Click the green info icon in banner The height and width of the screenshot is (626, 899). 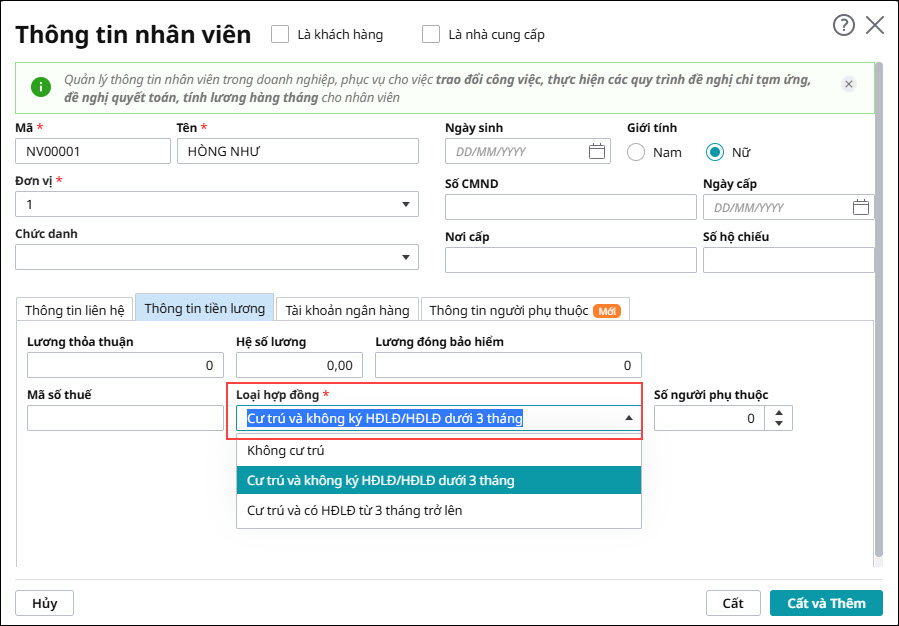pos(41,87)
